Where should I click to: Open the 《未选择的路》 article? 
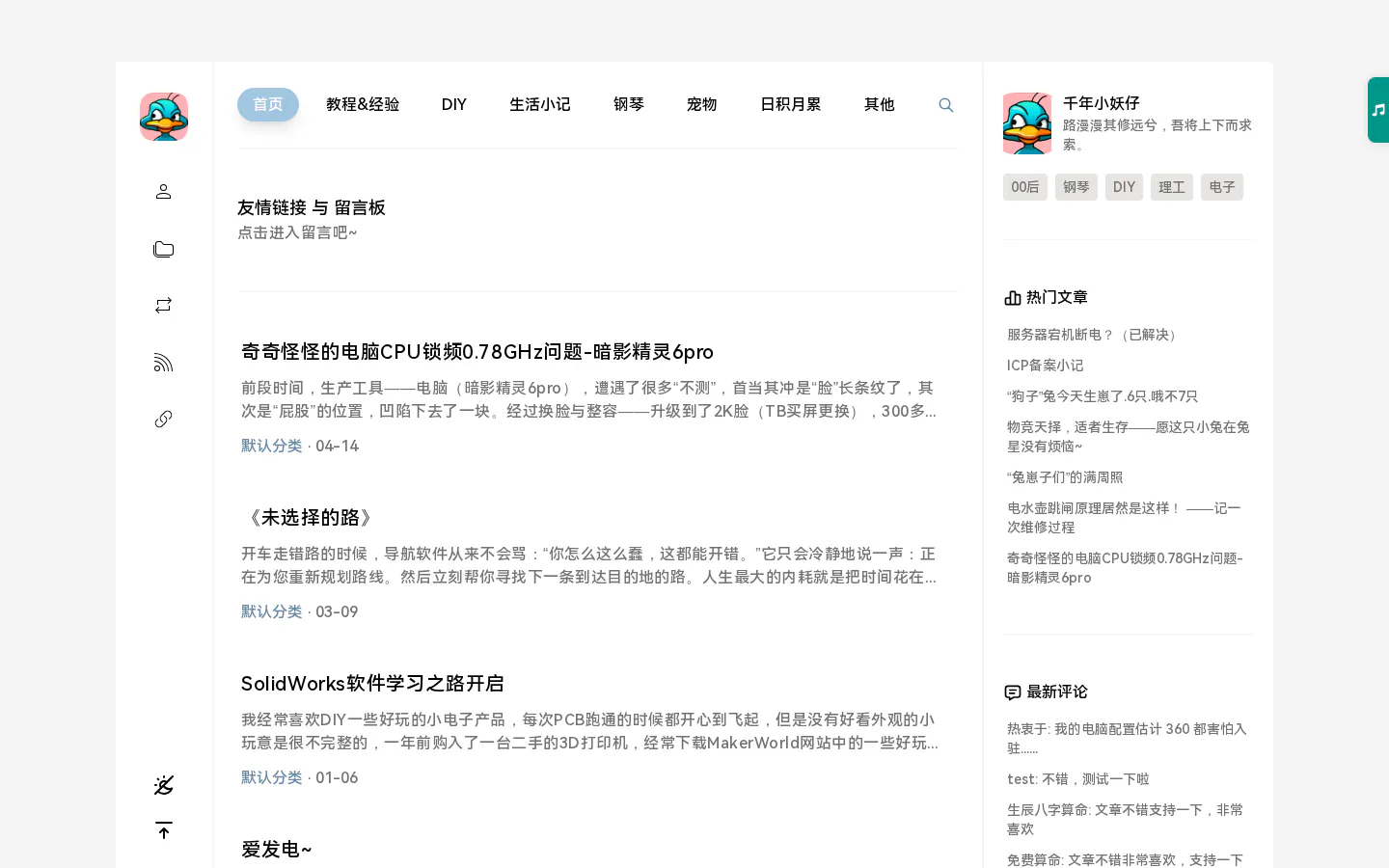click(x=309, y=518)
